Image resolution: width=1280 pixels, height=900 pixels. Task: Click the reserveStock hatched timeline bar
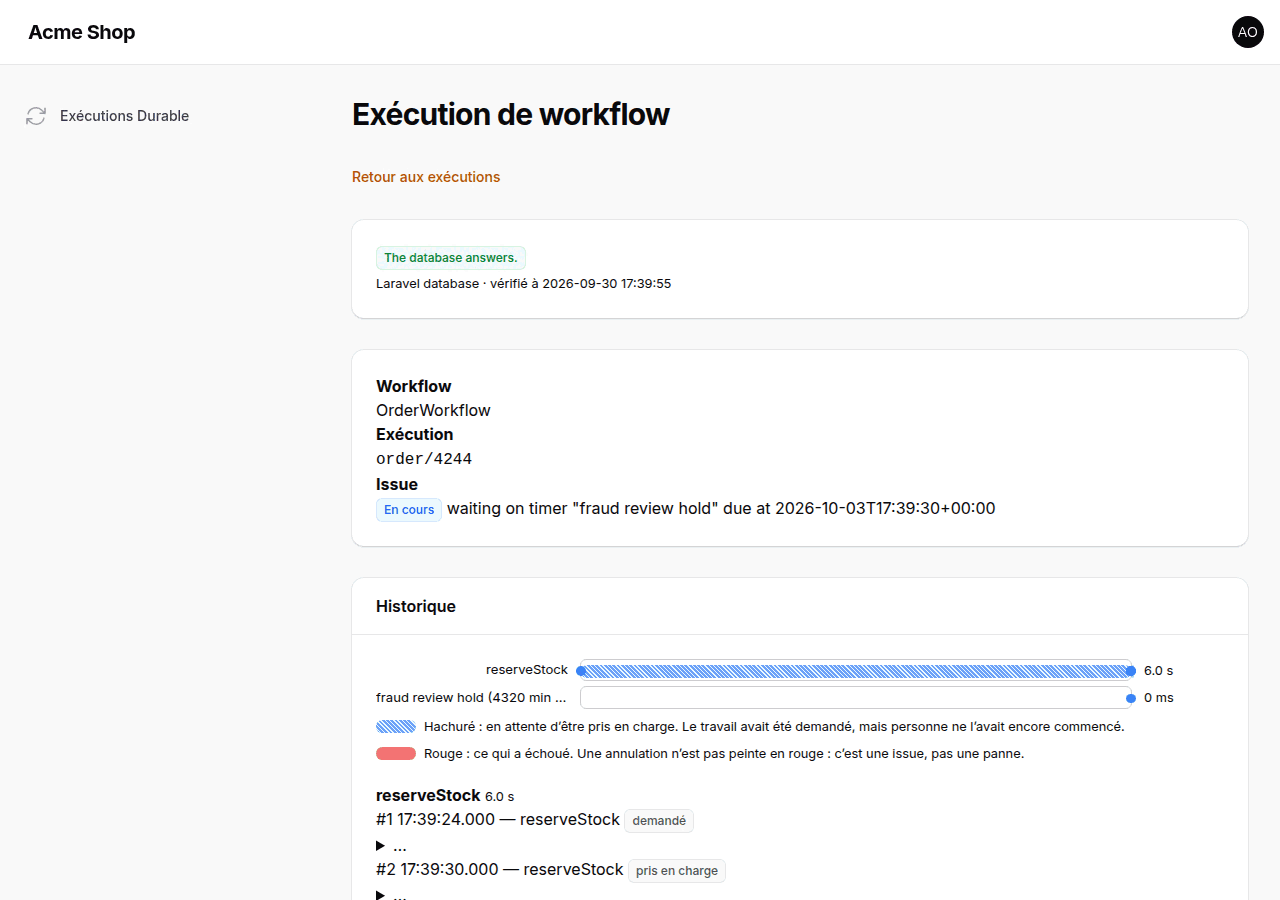coord(855,671)
